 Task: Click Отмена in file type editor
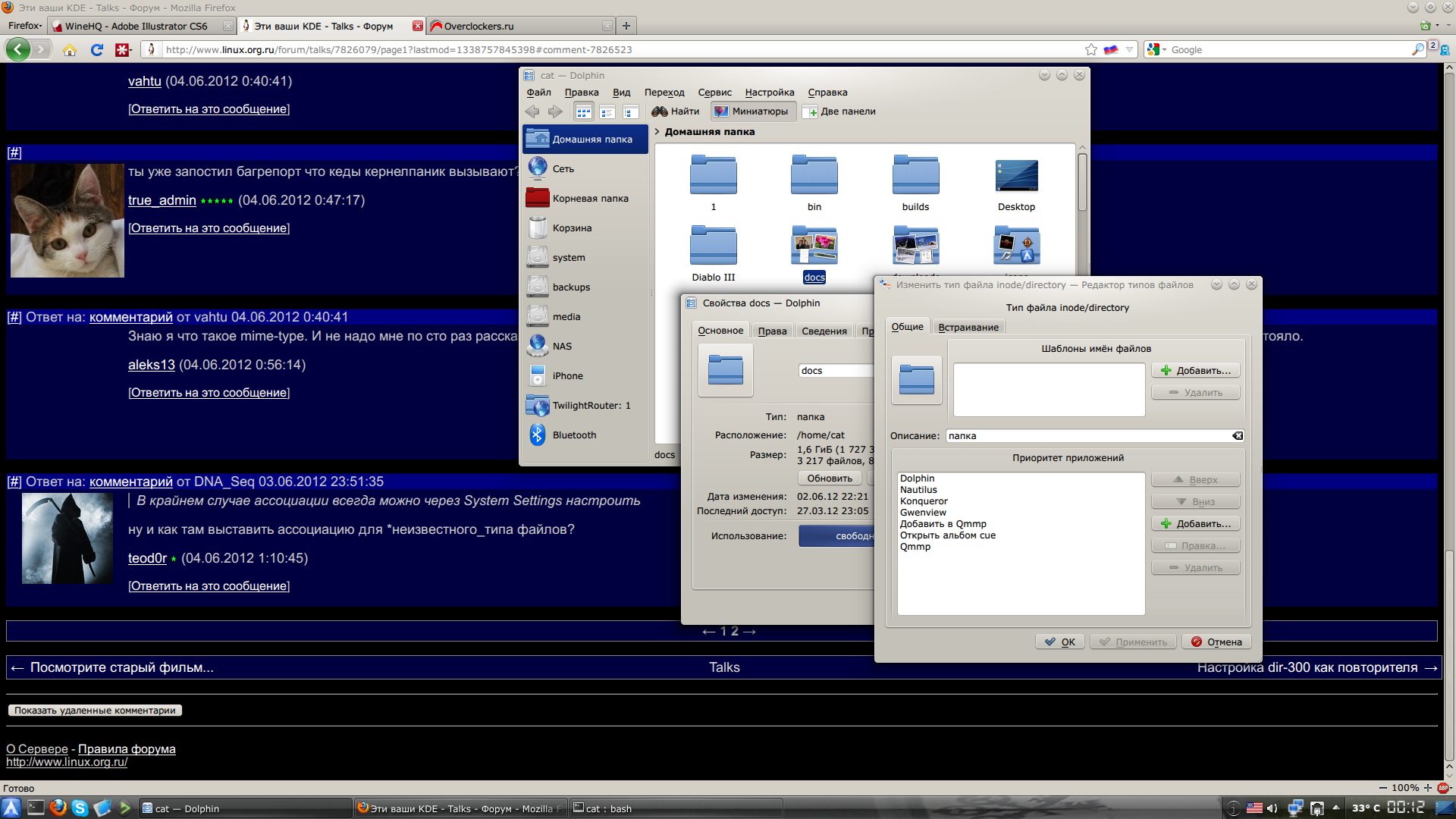[x=1216, y=642]
